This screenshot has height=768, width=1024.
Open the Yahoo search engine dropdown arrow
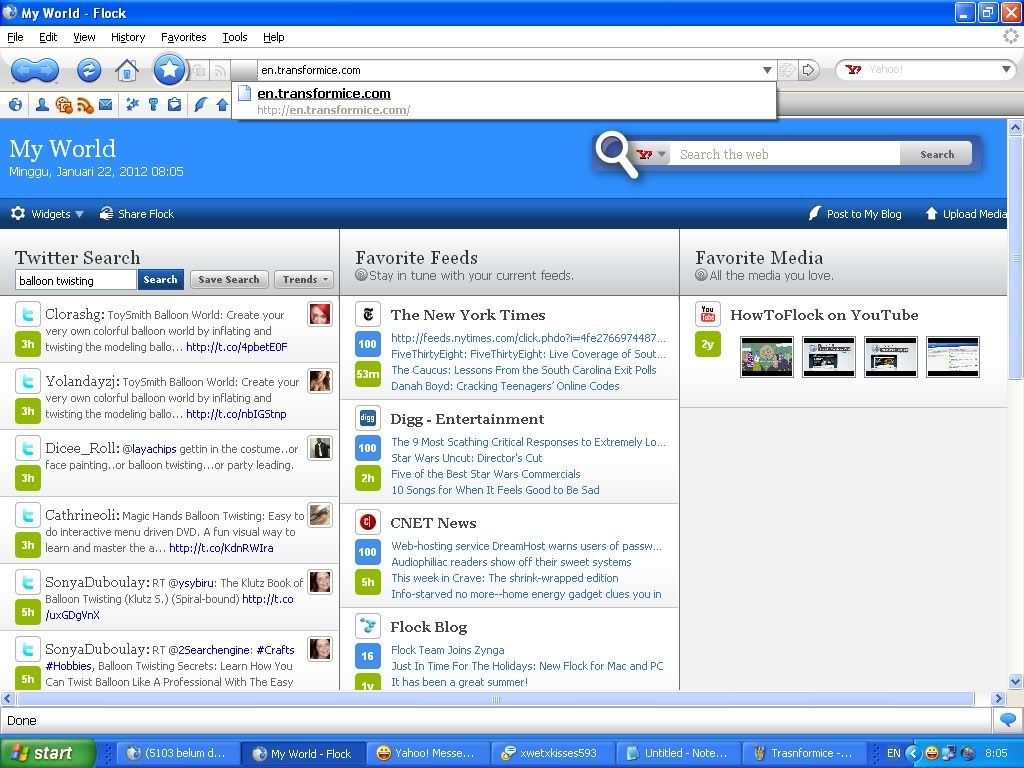coord(1006,69)
